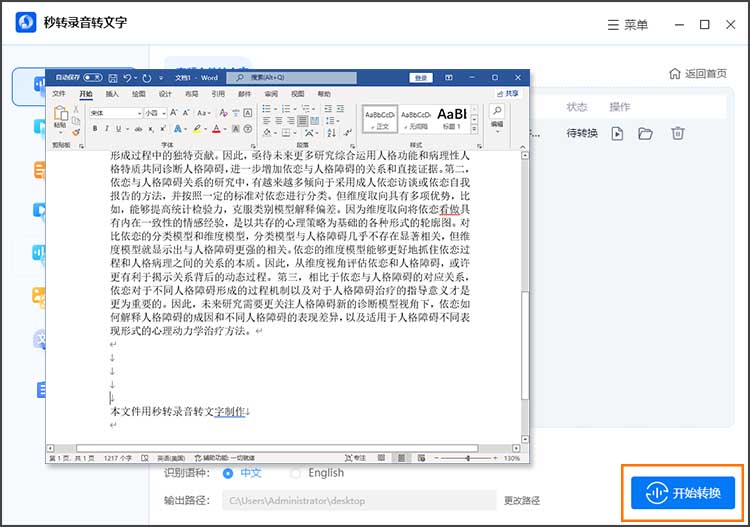Switch to the 设计 ribbon tab
Screen dimensions: 750x527
(165, 94)
